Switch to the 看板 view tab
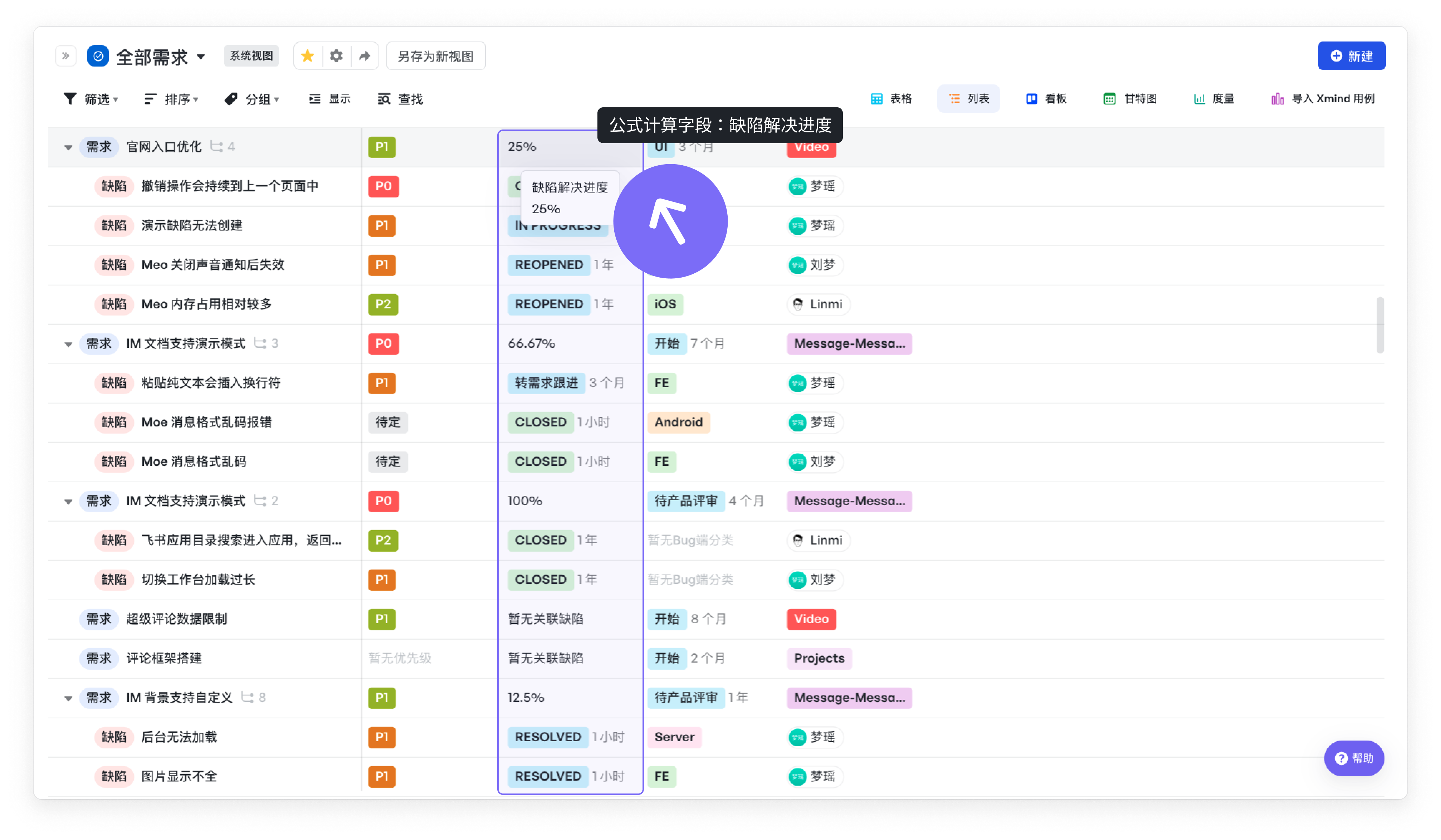The height and width of the screenshot is (840, 1441). [1046, 98]
